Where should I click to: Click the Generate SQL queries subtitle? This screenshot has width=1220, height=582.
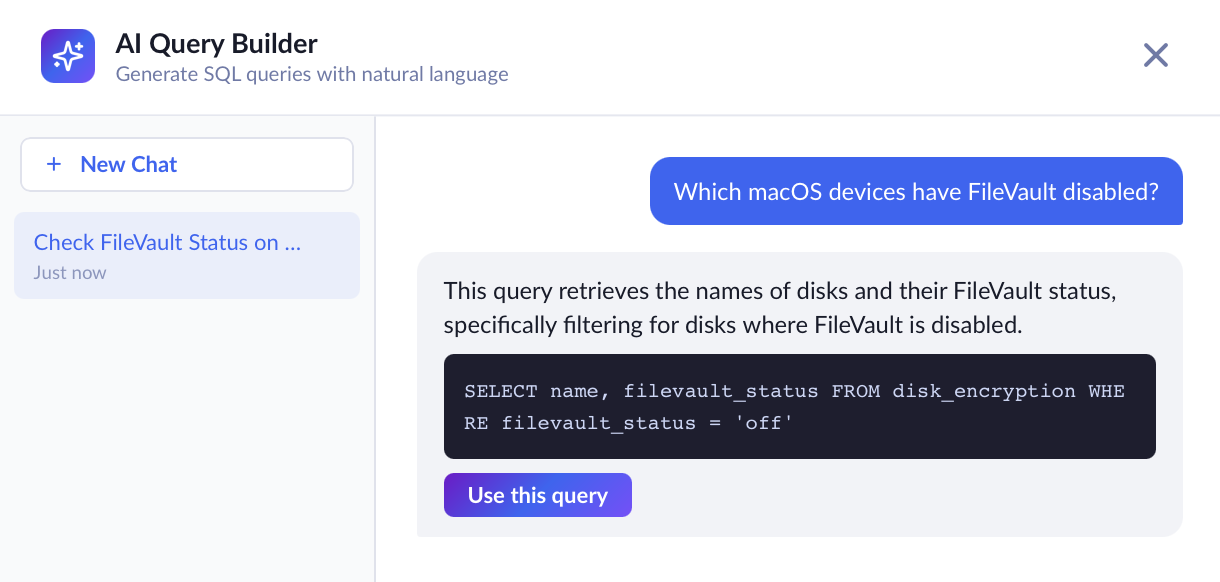(312, 74)
